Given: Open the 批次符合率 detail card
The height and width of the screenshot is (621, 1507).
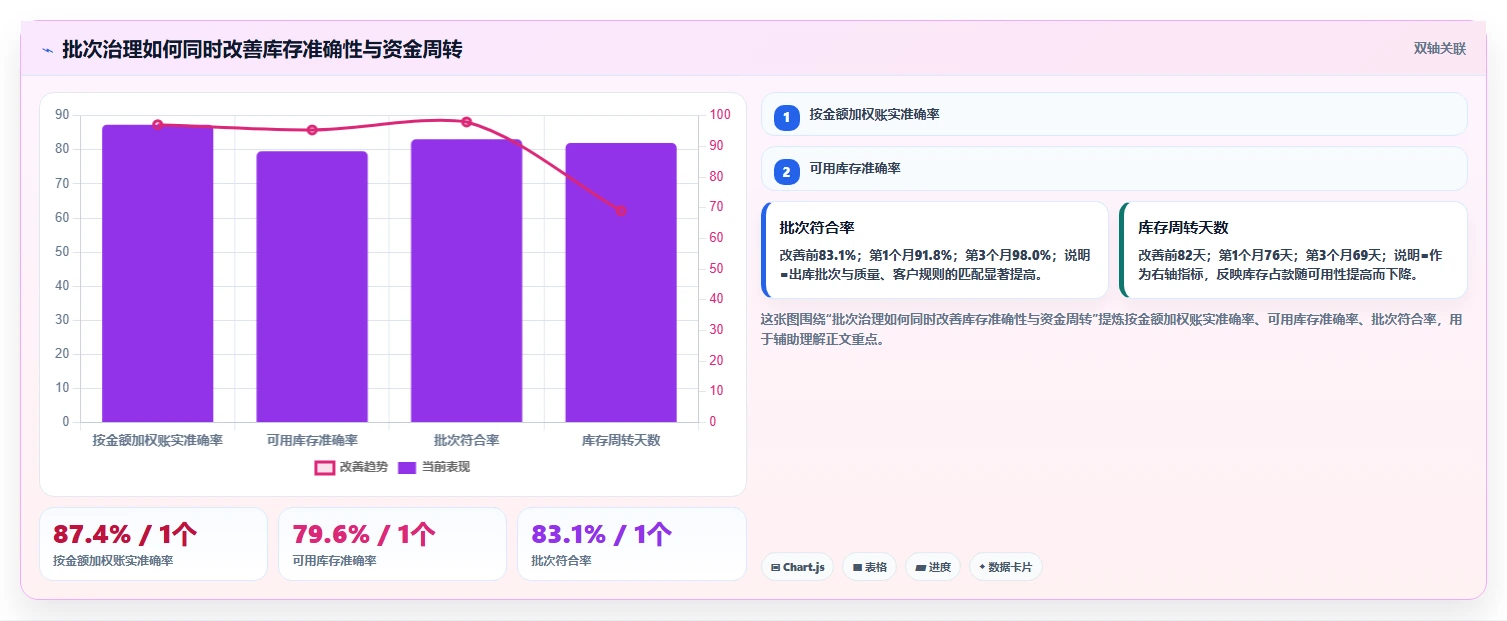Looking at the screenshot, I should tap(935, 250).
